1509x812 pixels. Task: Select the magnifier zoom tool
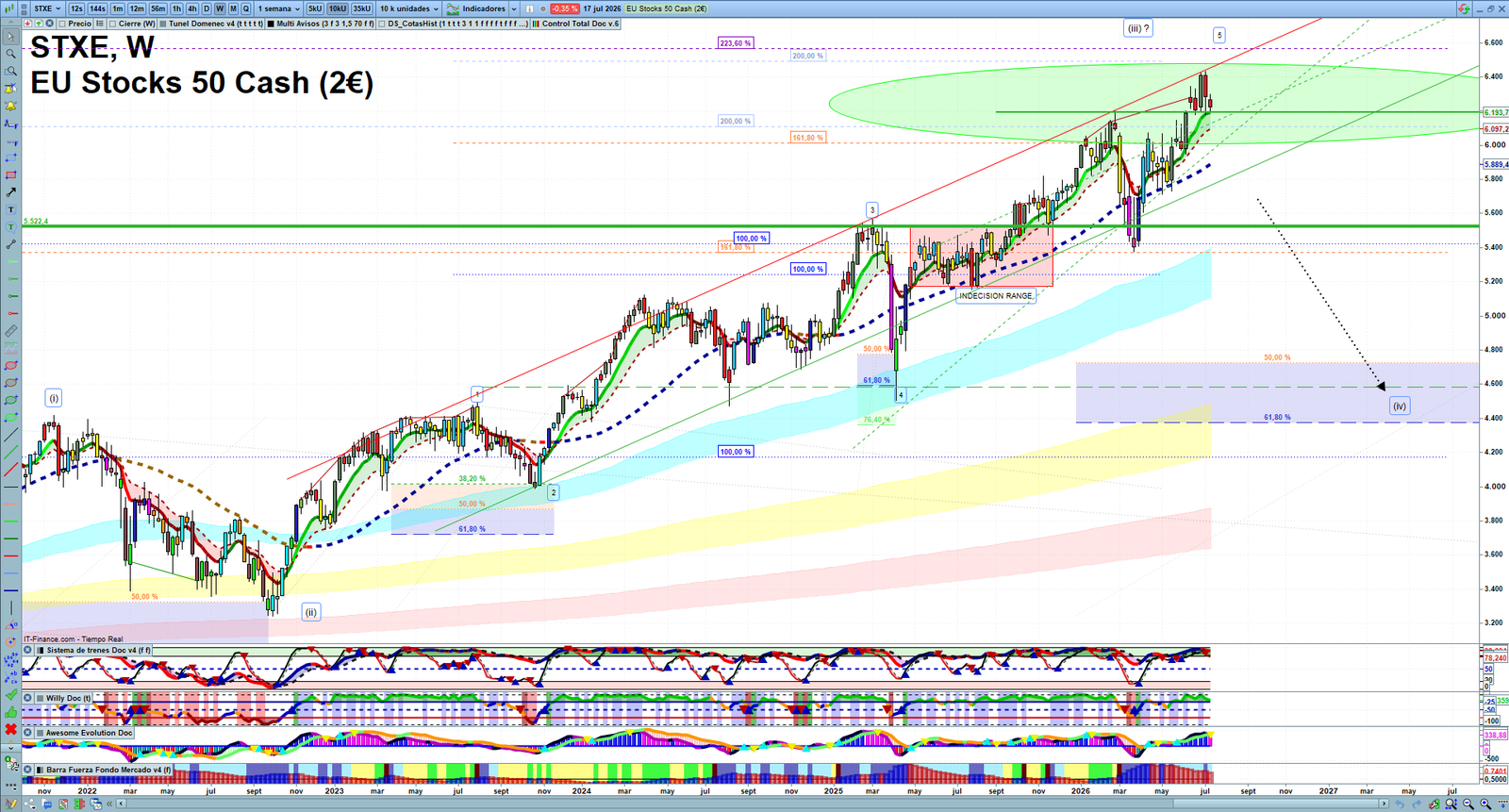[11, 54]
